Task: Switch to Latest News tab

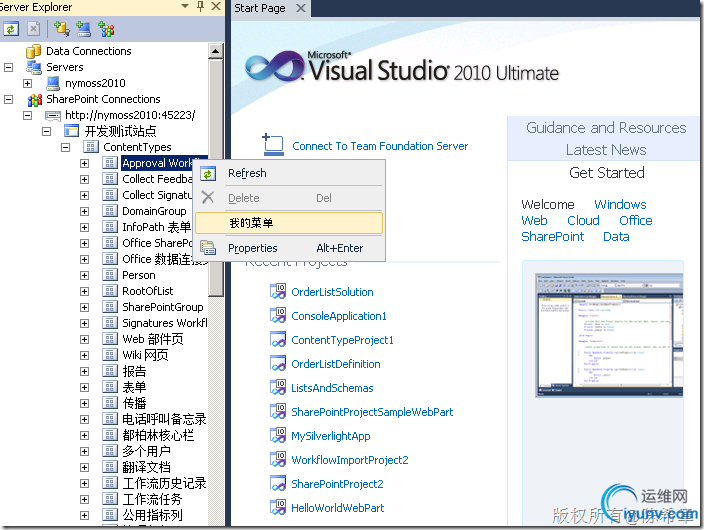Action: click(x=606, y=150)
